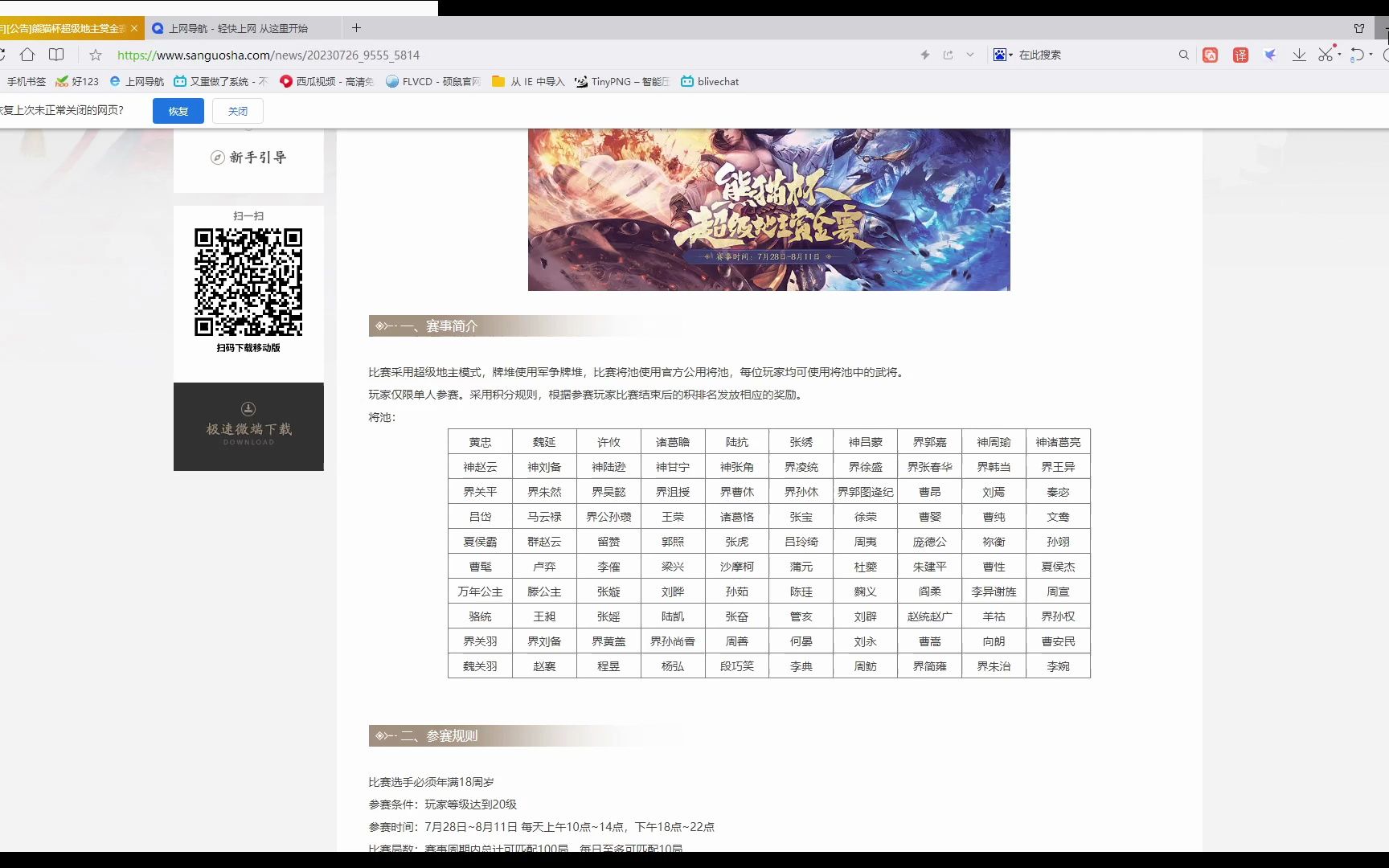Open the TinyPNG bookmark
The width and height of the screenshot is (1389, 868).
(622, 81)
